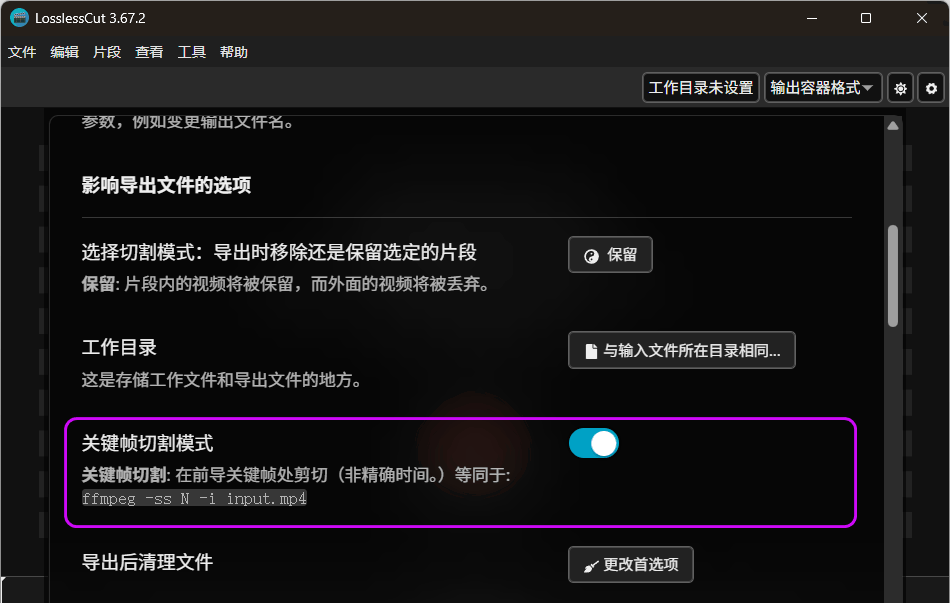Open the 查看 menu

click(x=149, y=52)
